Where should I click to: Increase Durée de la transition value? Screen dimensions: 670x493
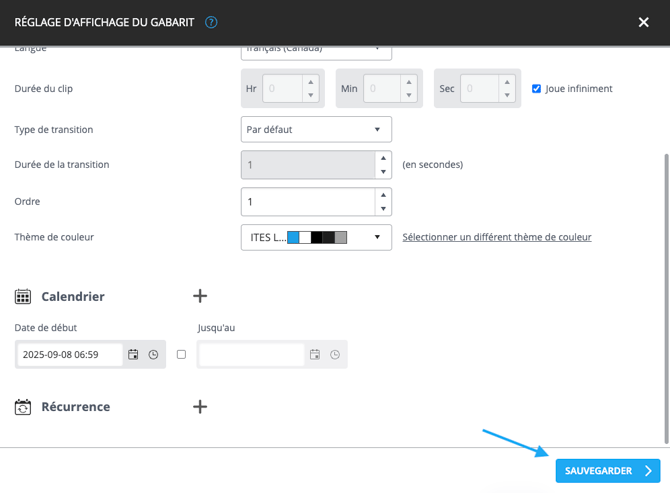point(383,158)
